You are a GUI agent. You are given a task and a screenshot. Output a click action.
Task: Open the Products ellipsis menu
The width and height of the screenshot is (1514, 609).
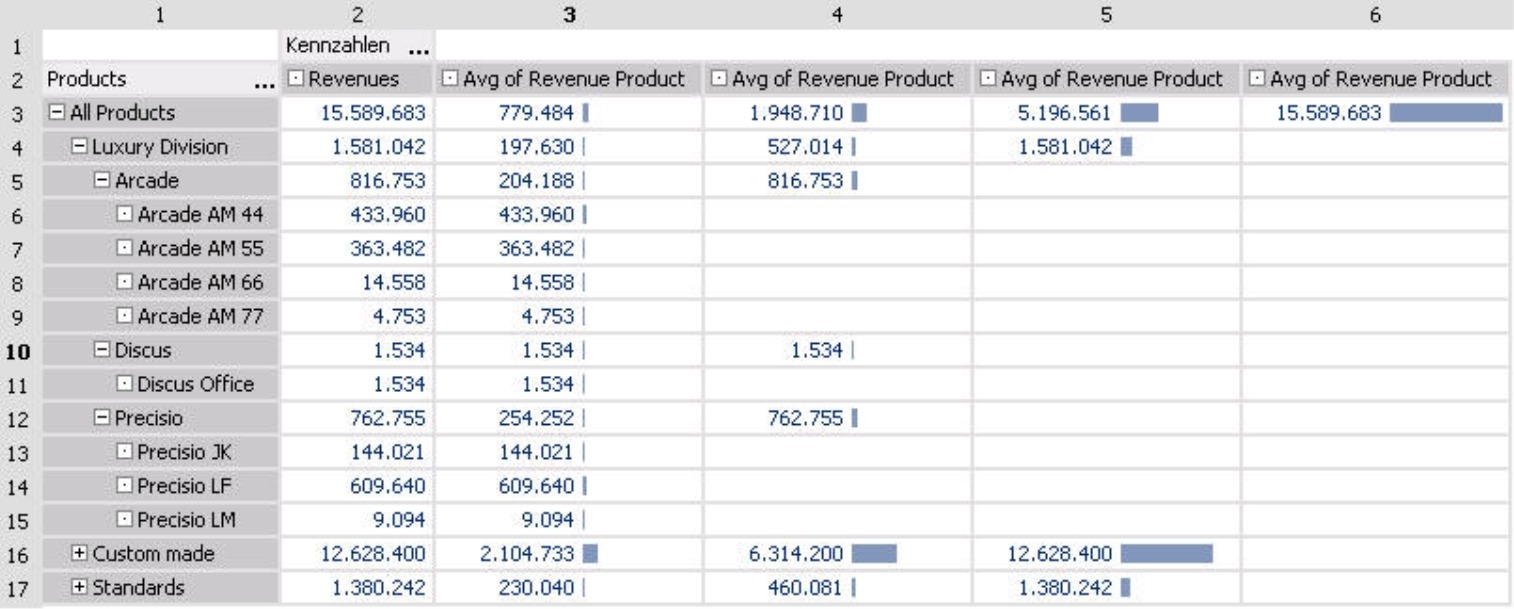click(x=264, y=84)
